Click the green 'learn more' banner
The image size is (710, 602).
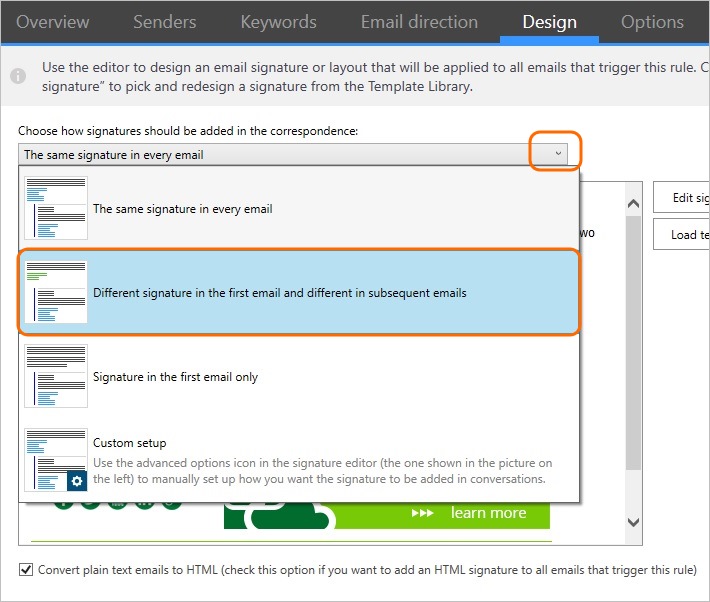pyautogui.click(x=387, y=515)
